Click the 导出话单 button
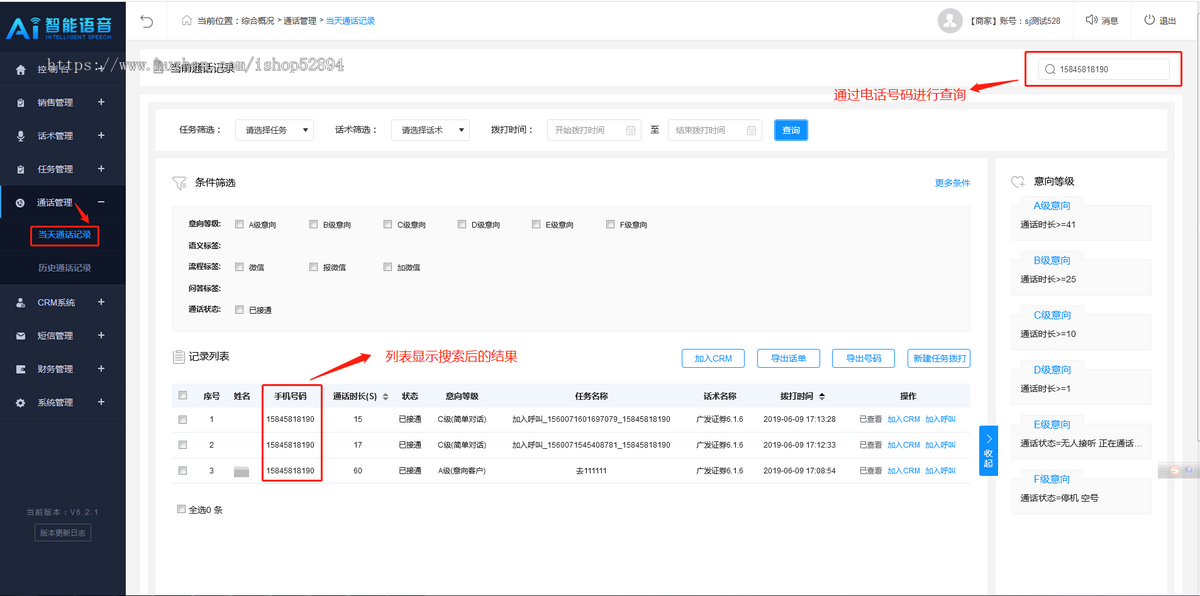This screenshot has height=596, width=1200. pyautogui.click(x=789, y=358)
